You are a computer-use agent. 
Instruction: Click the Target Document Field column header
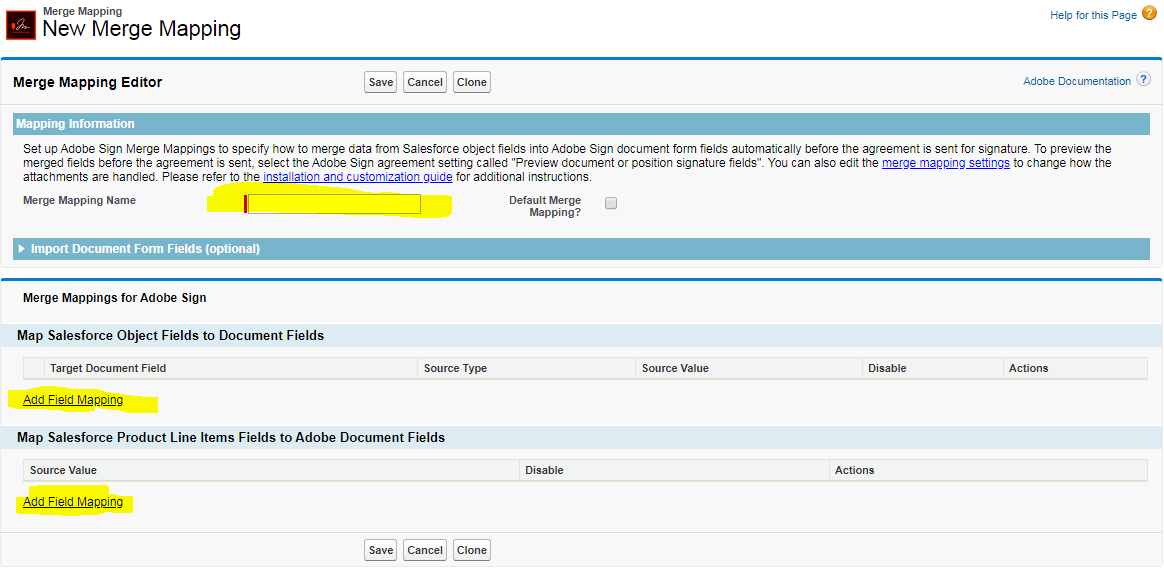tap(108, 368)
